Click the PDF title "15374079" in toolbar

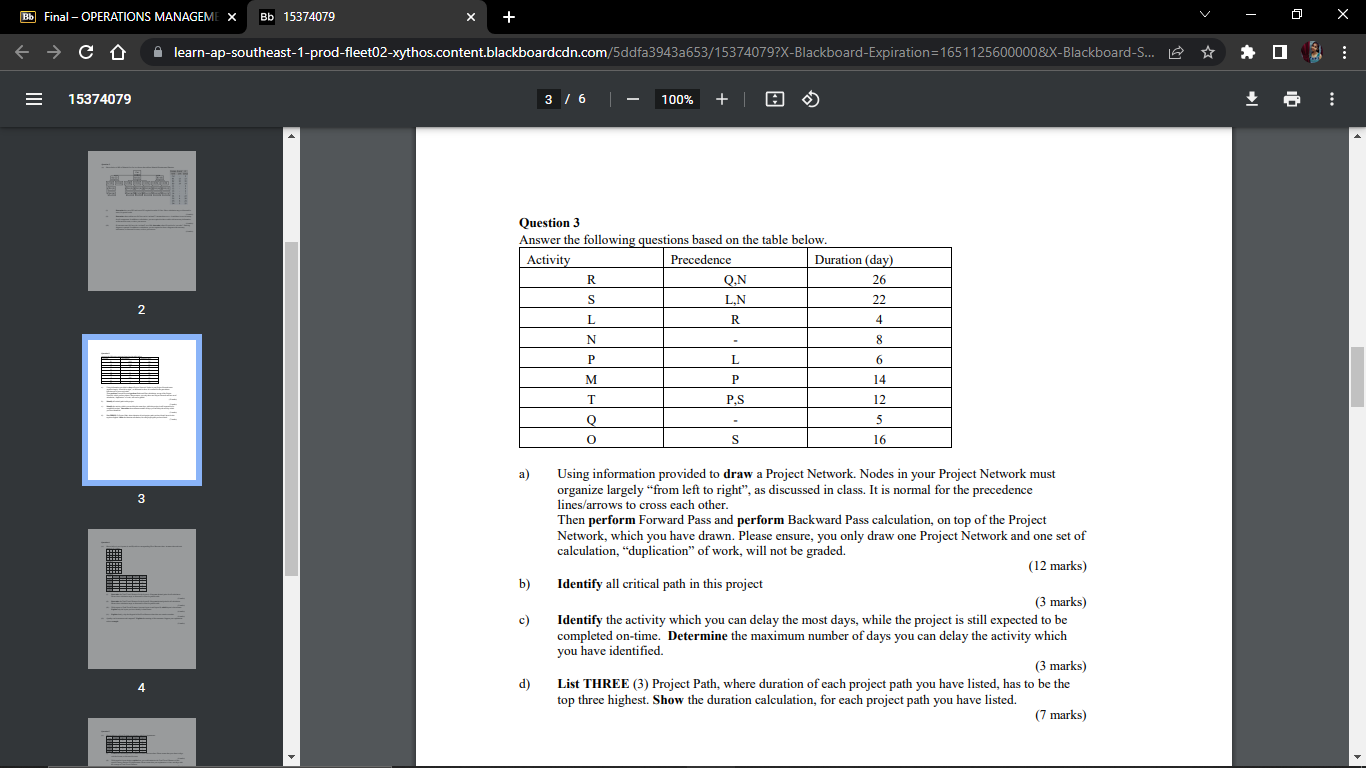tap(100, 99)
